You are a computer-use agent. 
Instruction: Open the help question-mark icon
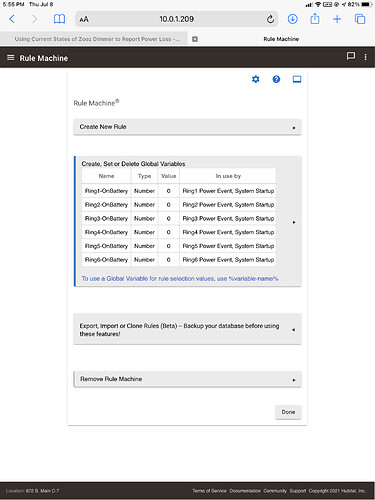coord(276,79)
